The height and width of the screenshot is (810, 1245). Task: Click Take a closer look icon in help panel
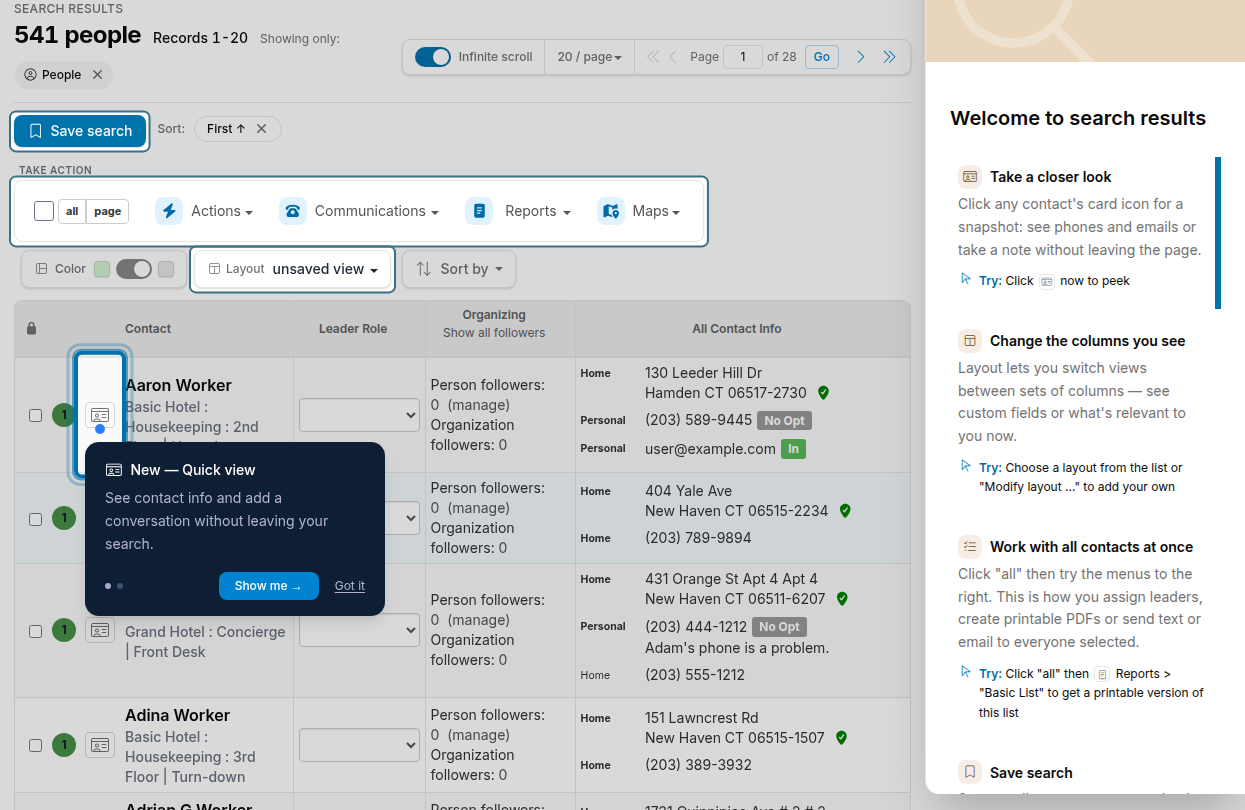click(970, 177)
